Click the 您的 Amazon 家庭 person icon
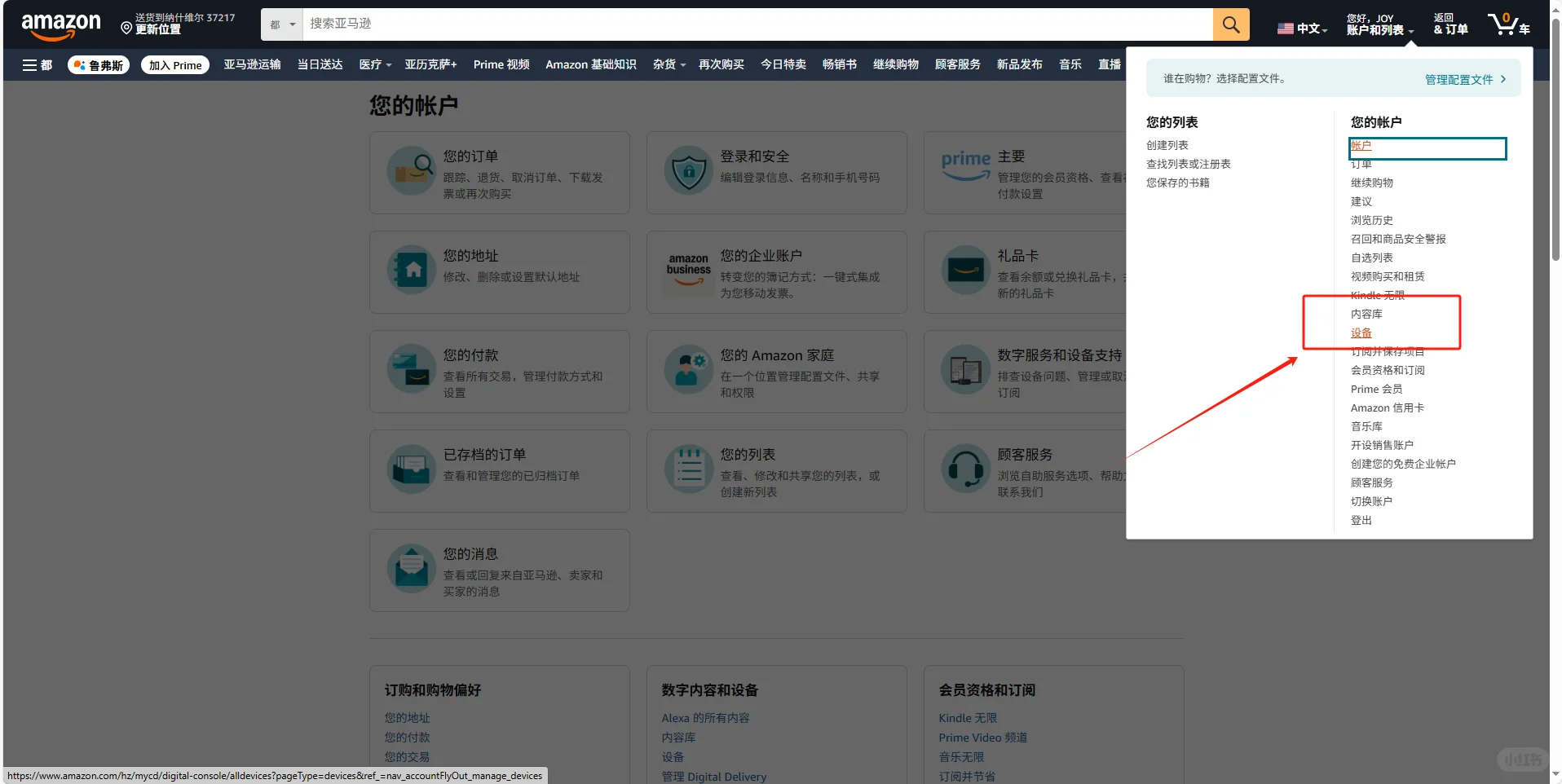 coord(689,370)
